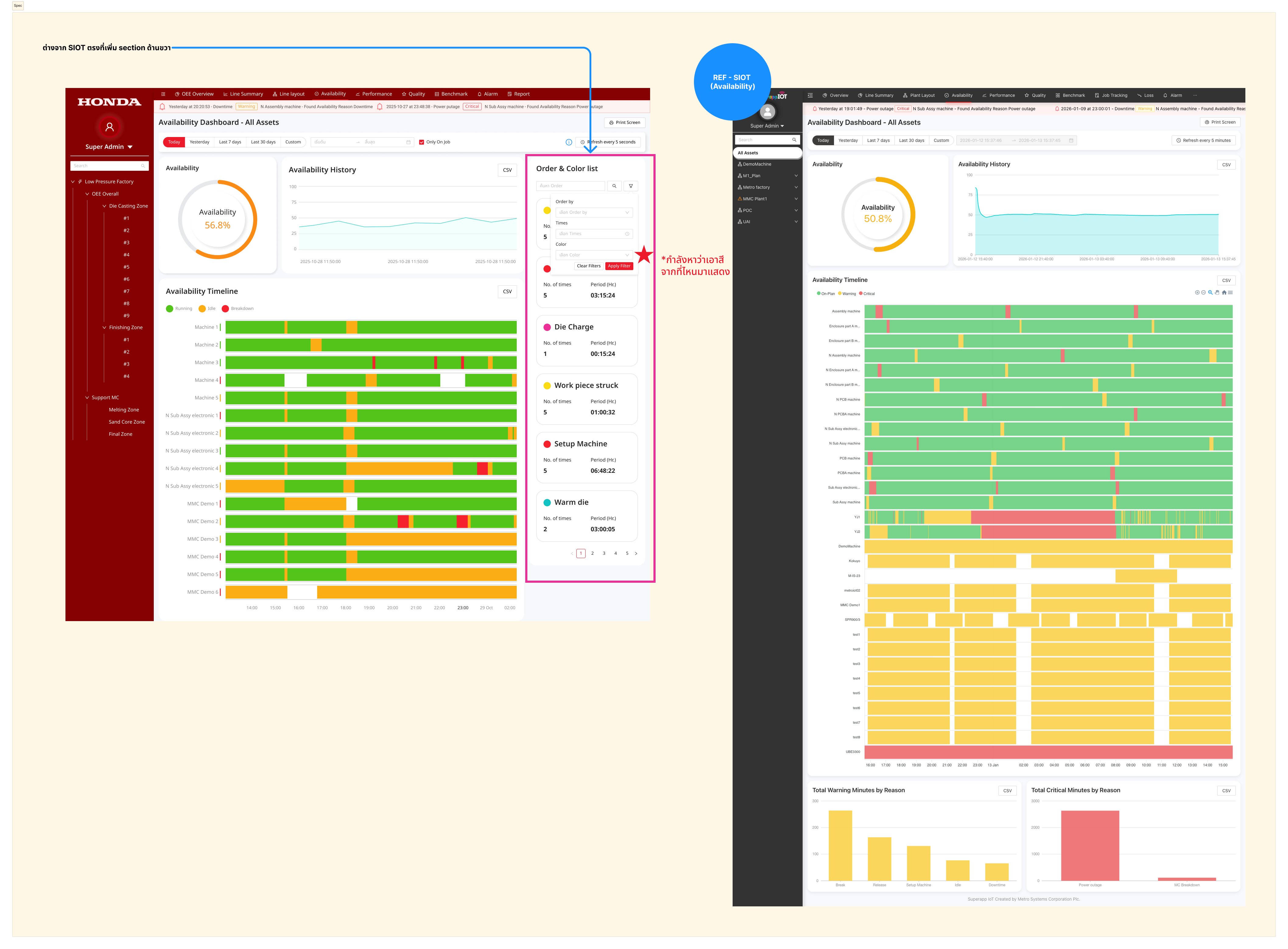Switch to the Performance tab in Honda navbar
The width and height of the screenshot is (1288, 949).
pyautogui.click(x=373, y=94)
